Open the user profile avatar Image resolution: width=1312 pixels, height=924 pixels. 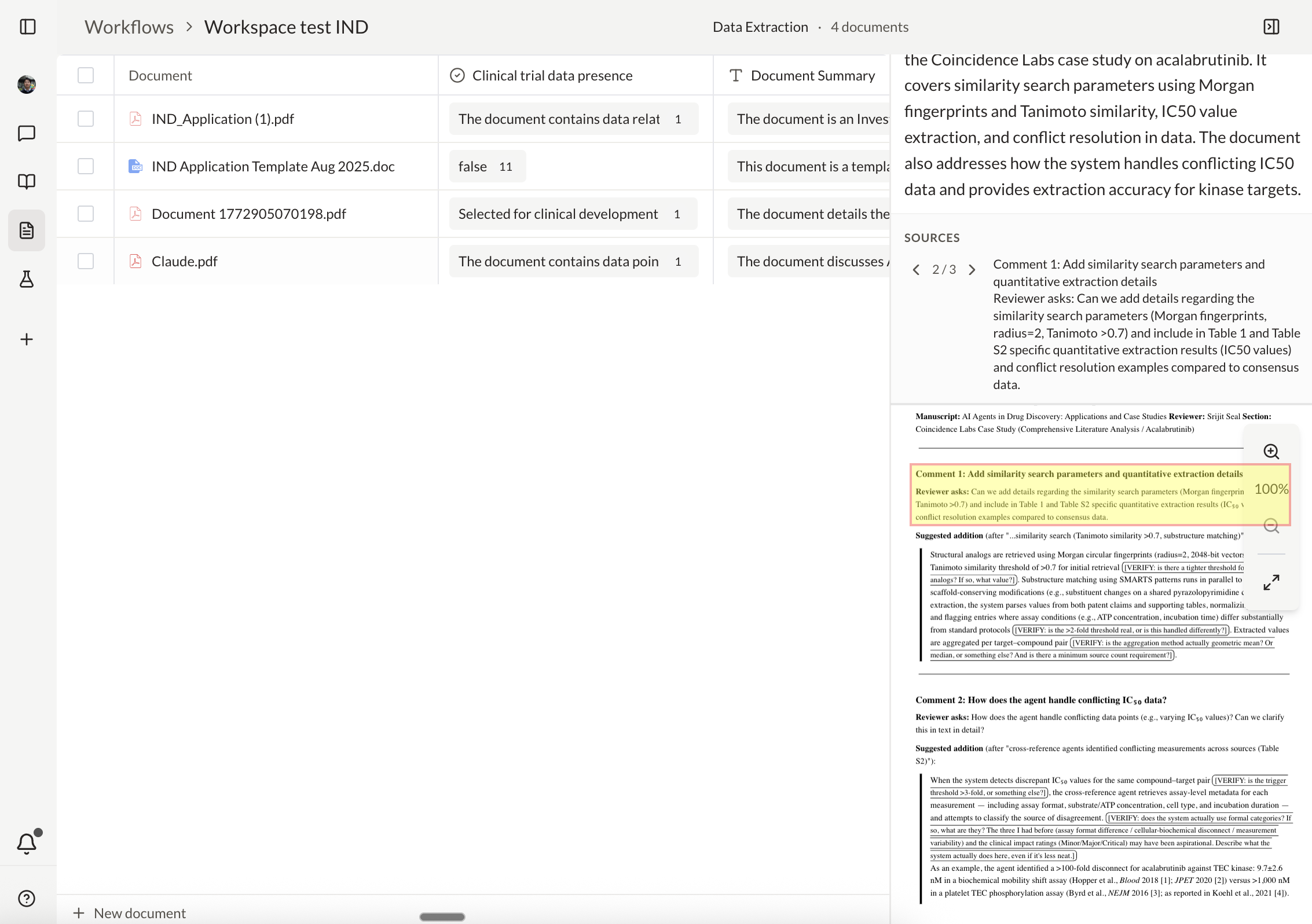pyautogui.click(x=27, y=85)
